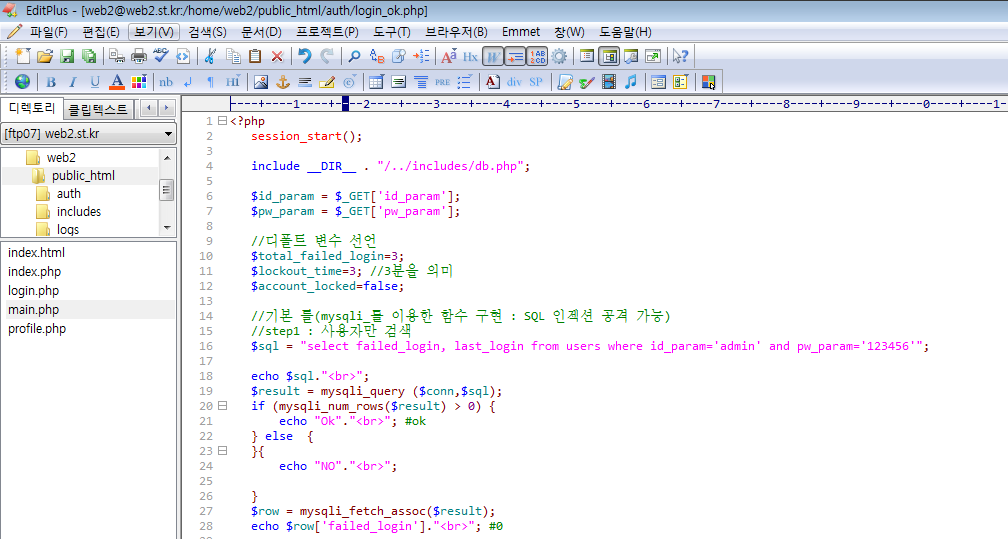This screenshot has width=1008, height=539.
Task: Open the View (보기) menu
Action: (154, 32)
